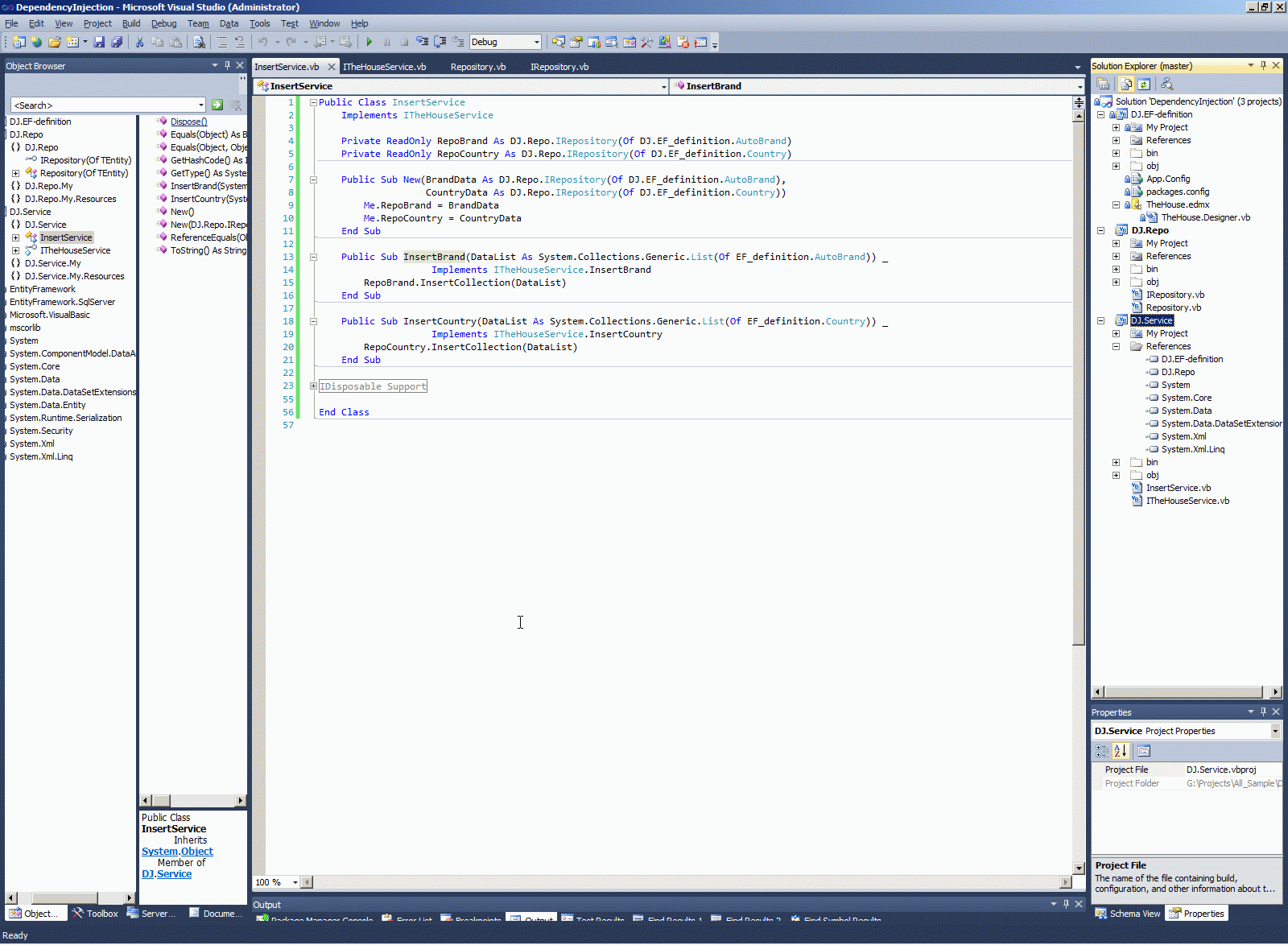The height and width of the screenshot is (945, 1288).
Task: Click the Property Pages icon in Properties panel
Action: (1144, 751)
